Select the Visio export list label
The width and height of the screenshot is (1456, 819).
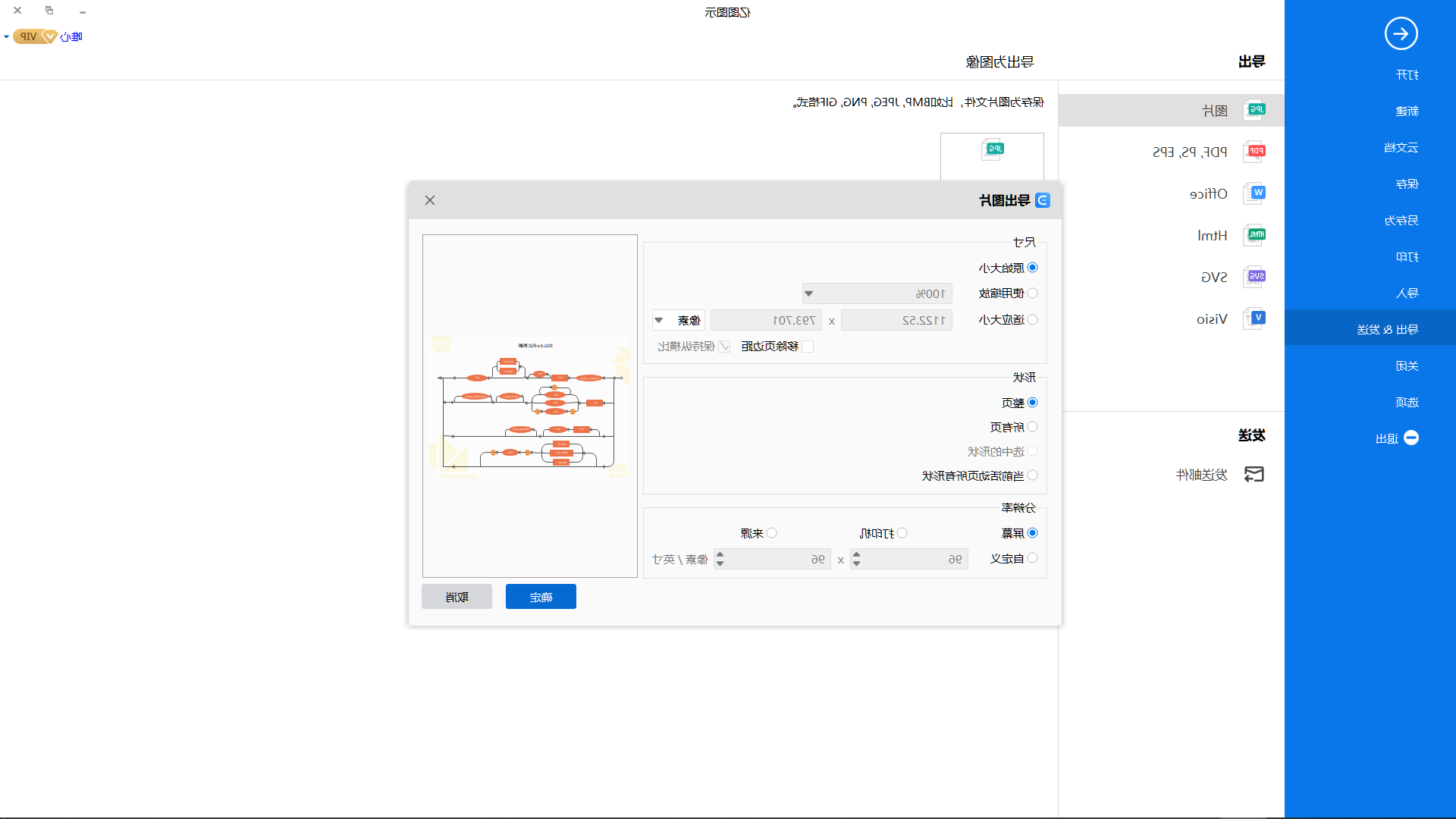(x=1212, y=319)
